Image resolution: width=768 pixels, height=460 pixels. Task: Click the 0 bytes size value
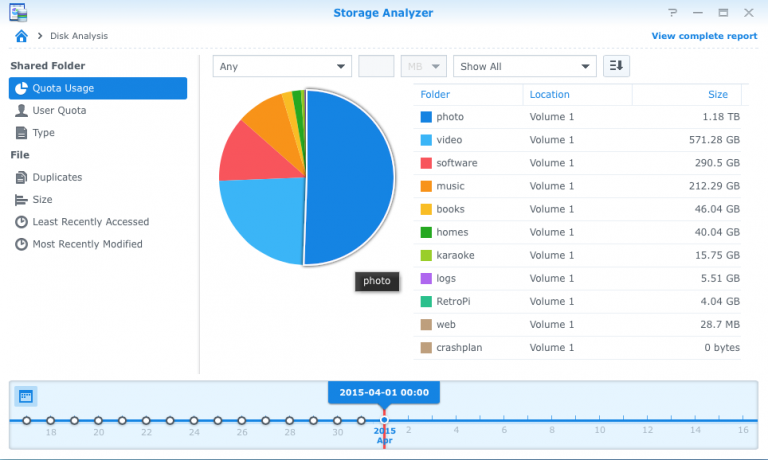tap(722, 347)
